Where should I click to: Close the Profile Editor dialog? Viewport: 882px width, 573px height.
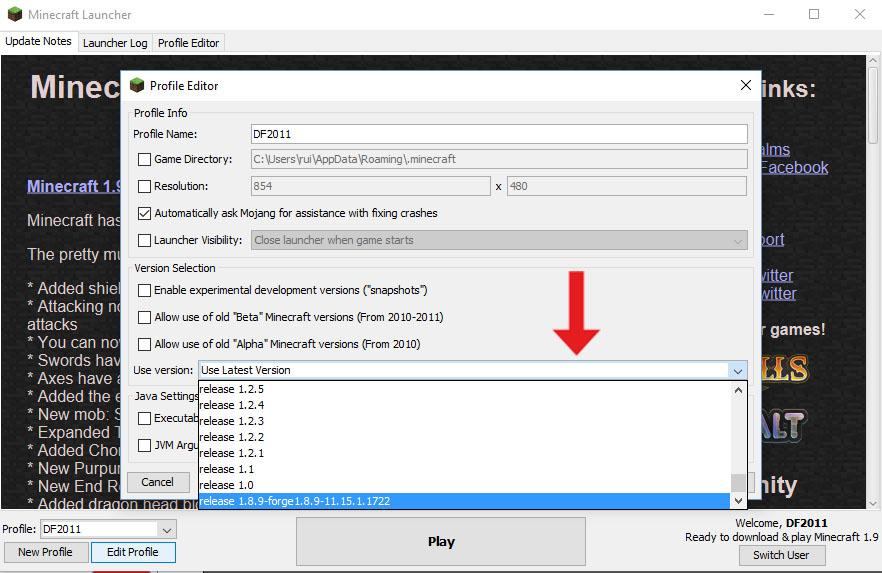click(x=743, y=85)
